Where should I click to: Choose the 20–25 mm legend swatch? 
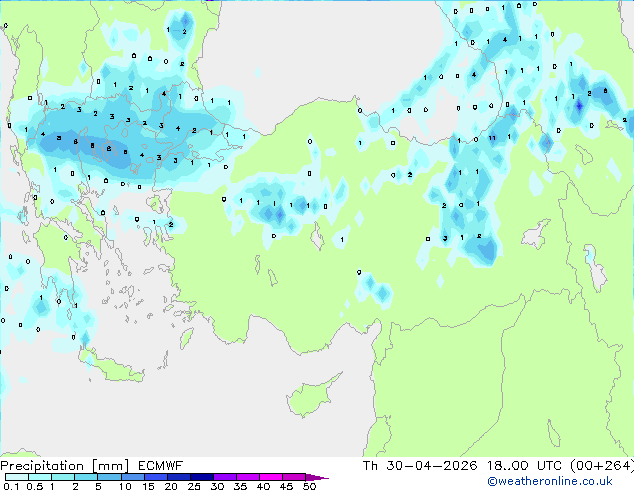(x=178, y=477)
